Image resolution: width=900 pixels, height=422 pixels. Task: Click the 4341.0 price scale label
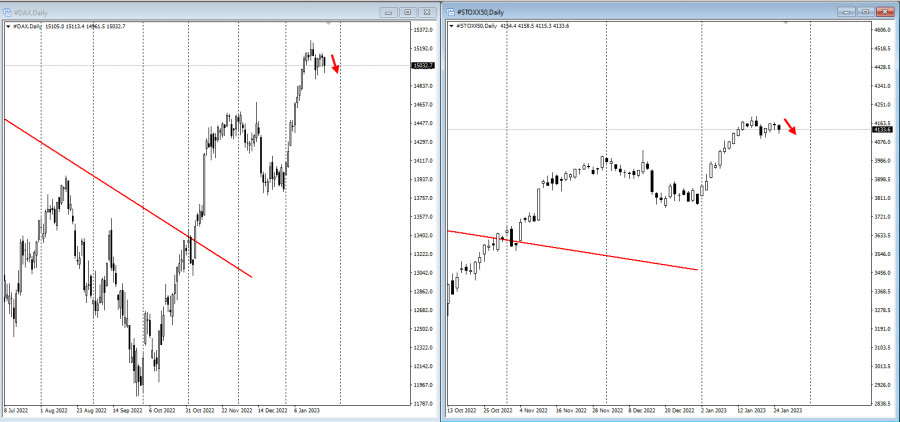point(881,86)
